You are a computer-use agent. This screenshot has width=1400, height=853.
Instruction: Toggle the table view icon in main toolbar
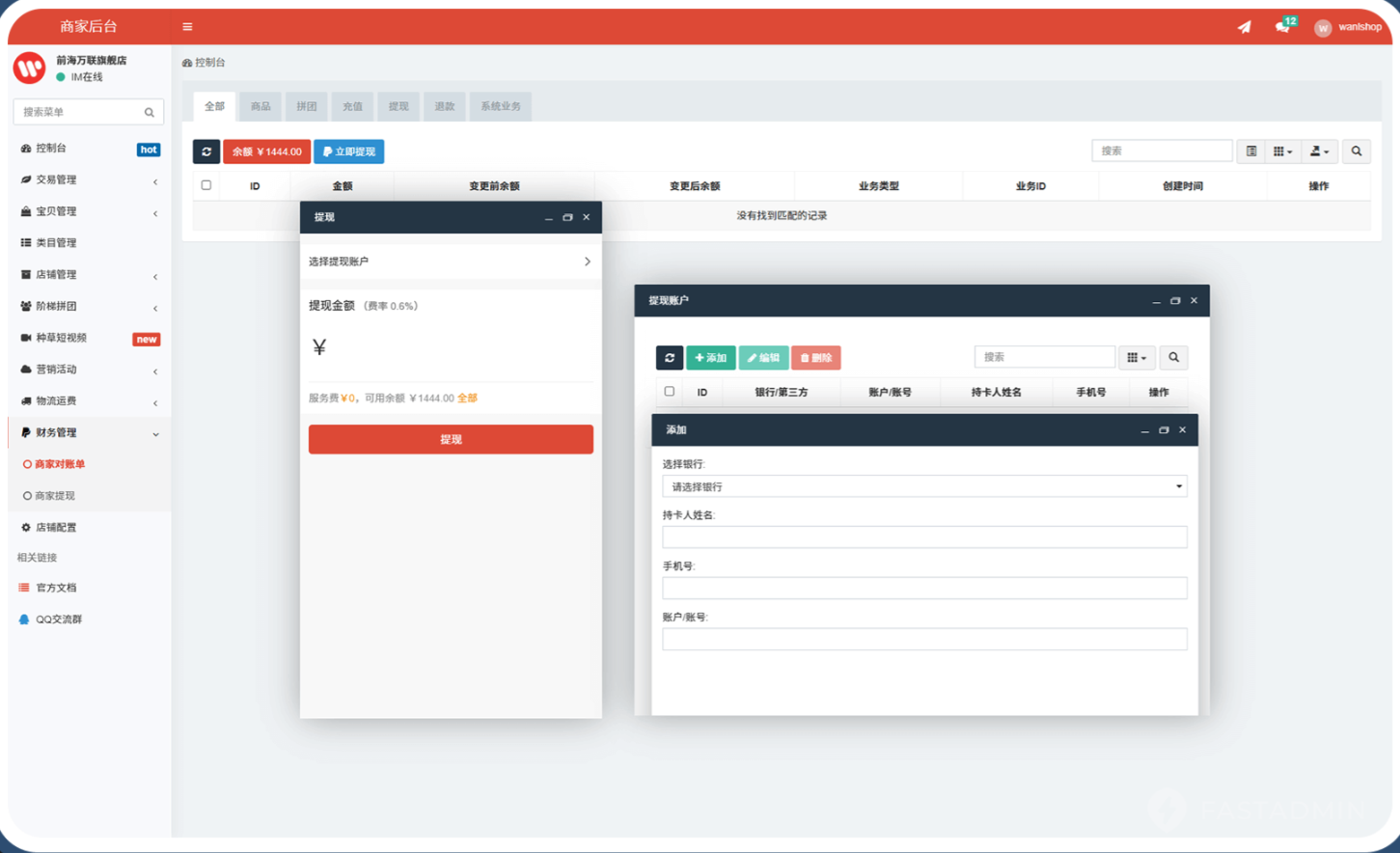(1251, 151)
